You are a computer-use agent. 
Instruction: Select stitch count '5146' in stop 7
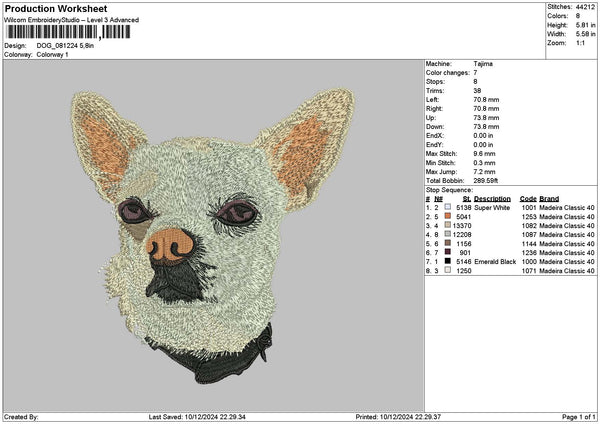(464, 262)
